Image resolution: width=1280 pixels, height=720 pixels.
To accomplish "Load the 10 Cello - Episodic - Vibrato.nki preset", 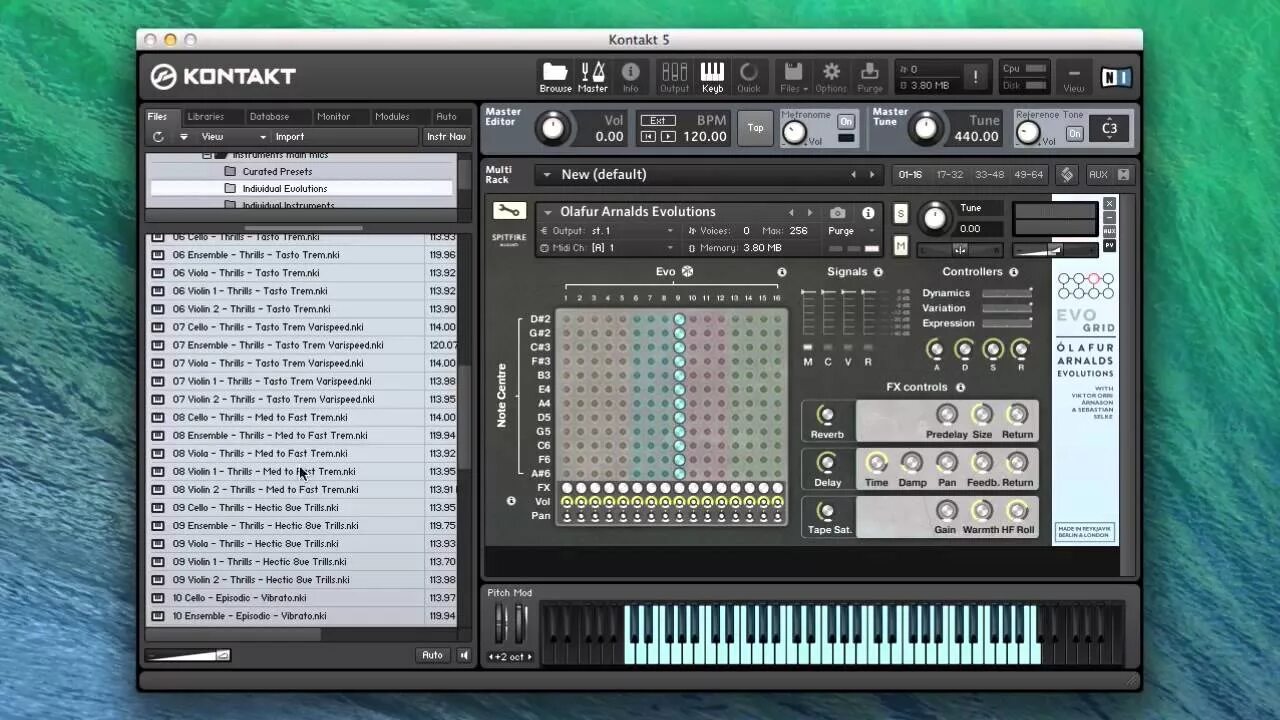I will [x=240, y=597].
